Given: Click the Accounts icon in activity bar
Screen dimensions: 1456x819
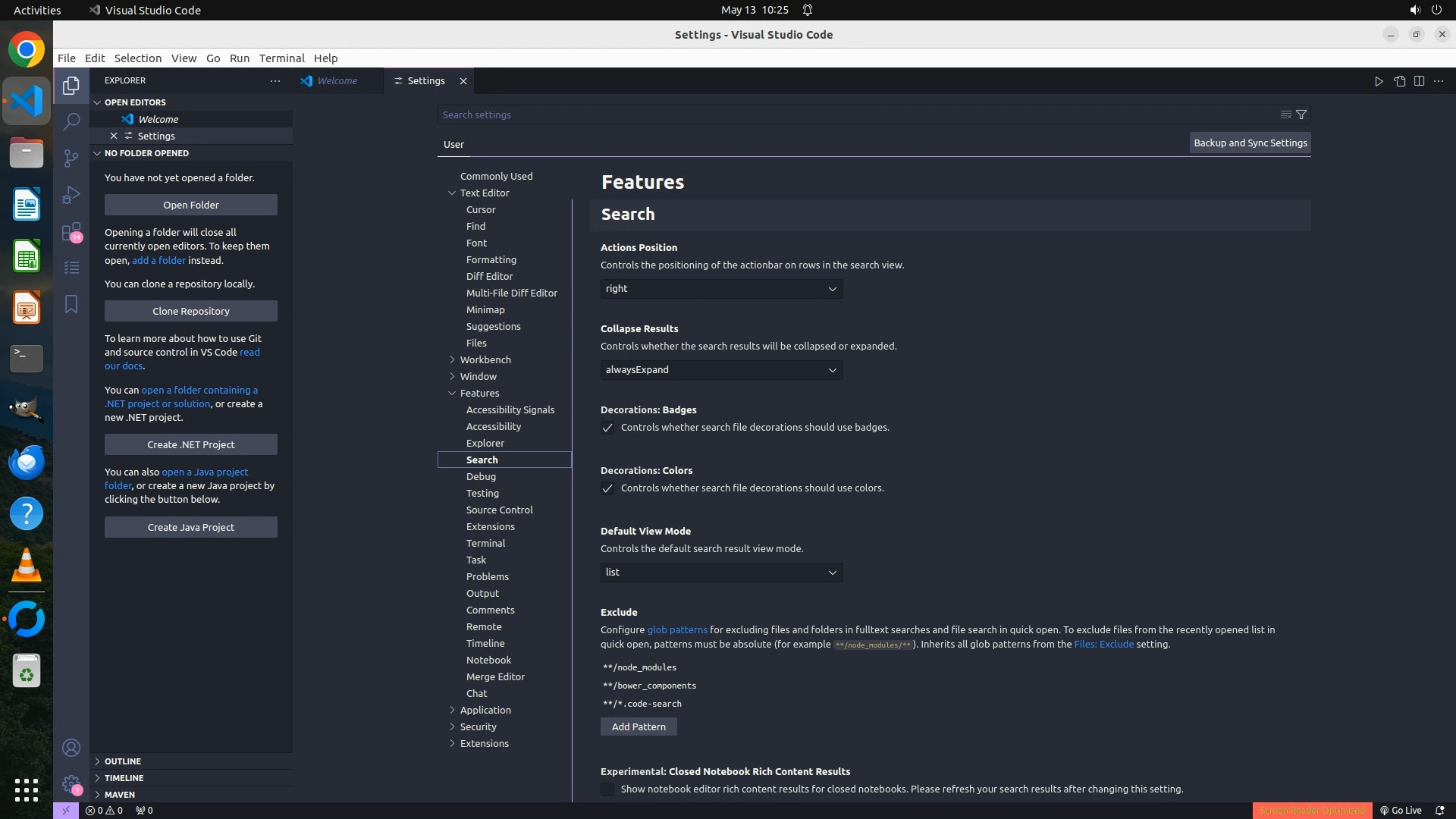Looking at the screenshot, I should pyautogui.click(x=71, y=748).
